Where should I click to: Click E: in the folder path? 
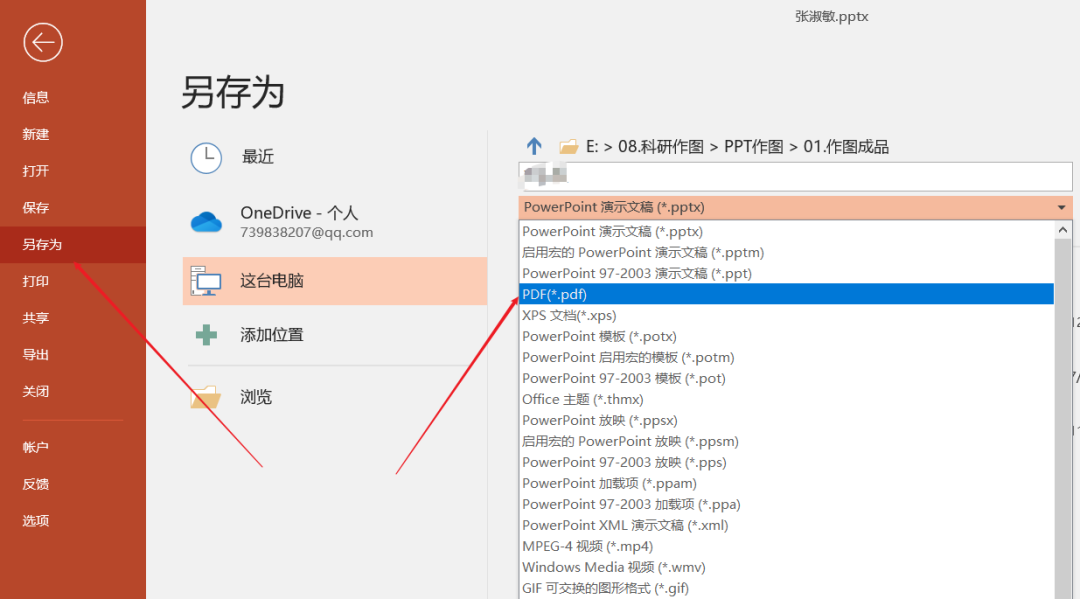click(592, 147)
